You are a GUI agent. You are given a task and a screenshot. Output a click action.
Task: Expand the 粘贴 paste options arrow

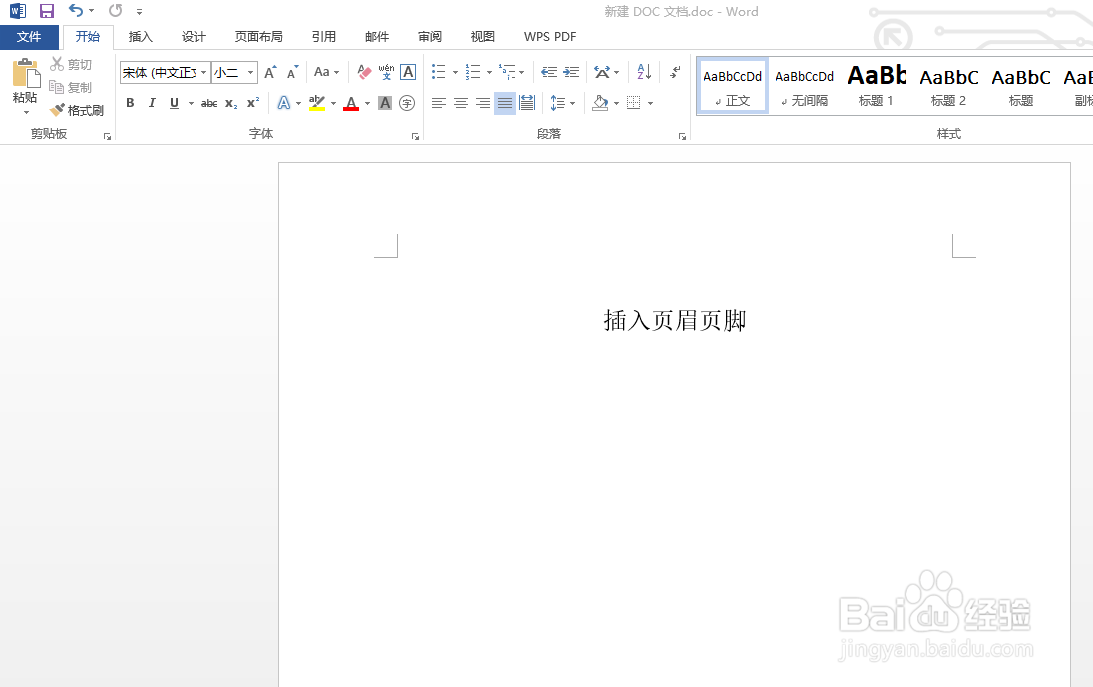[x=26, y=112]
